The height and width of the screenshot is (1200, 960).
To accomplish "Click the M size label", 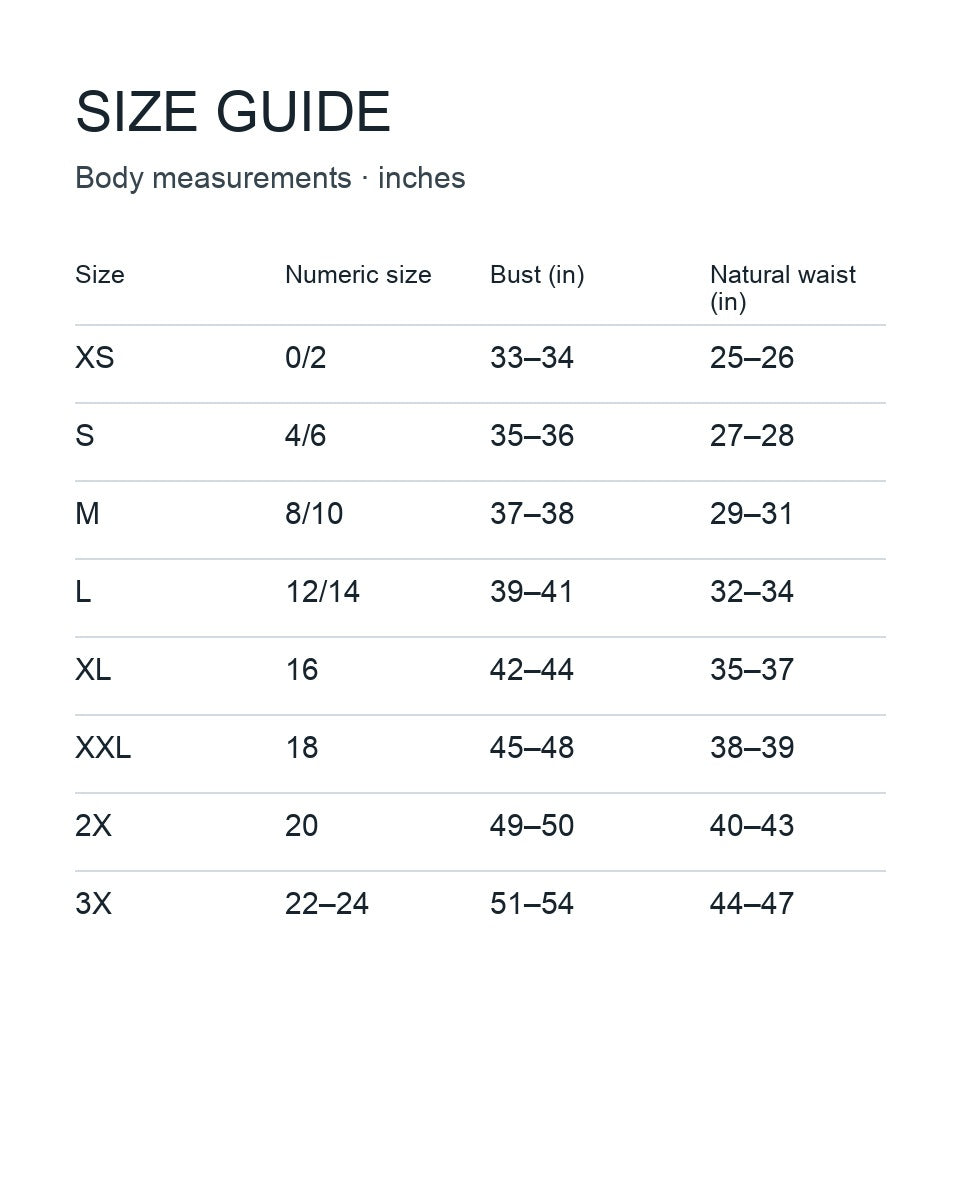I will (87, 514).
